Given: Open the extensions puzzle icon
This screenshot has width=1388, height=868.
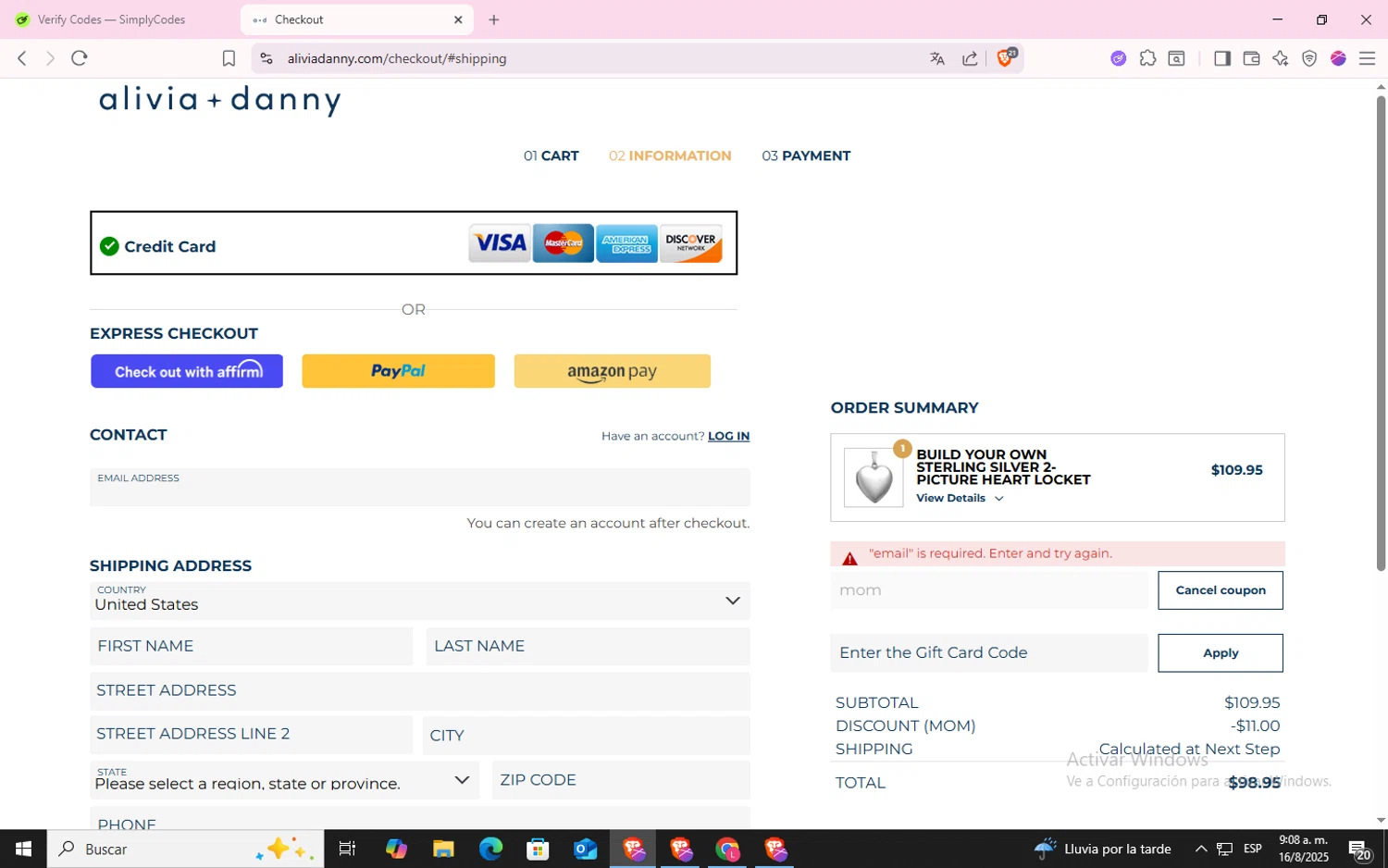Looking at the screenshot, I should click(x=1147, y=58).
